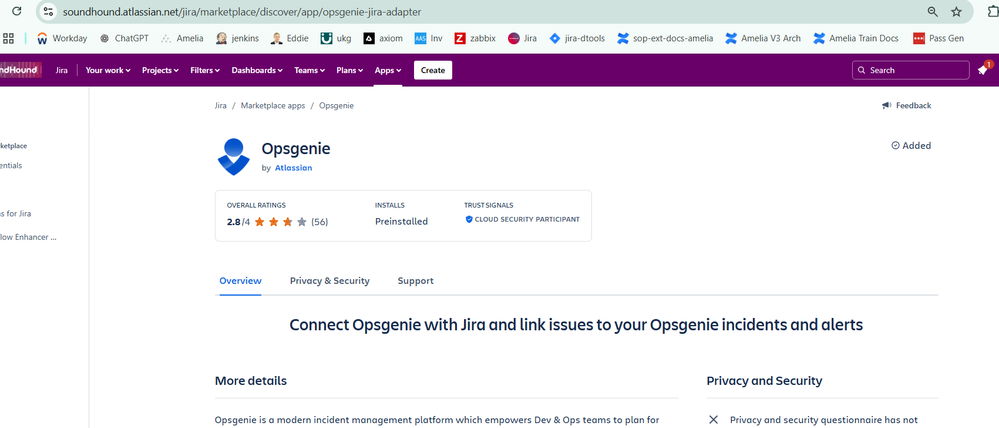Expand the Your work dropdown
The height and width of the screenshot is (428, 999).
click(x=108, y=70)
